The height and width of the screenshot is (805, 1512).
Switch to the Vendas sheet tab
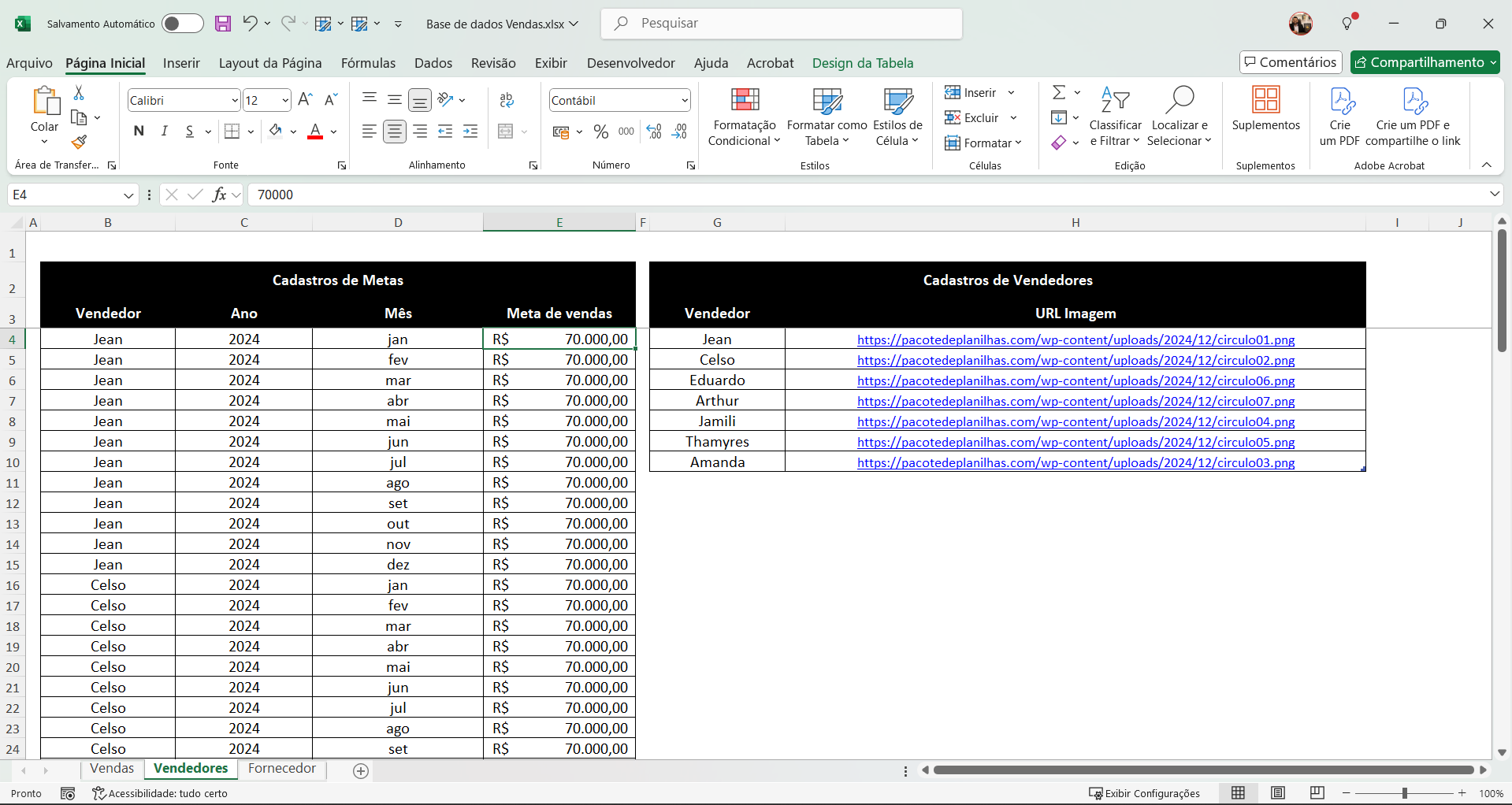(x=112, y=769)
